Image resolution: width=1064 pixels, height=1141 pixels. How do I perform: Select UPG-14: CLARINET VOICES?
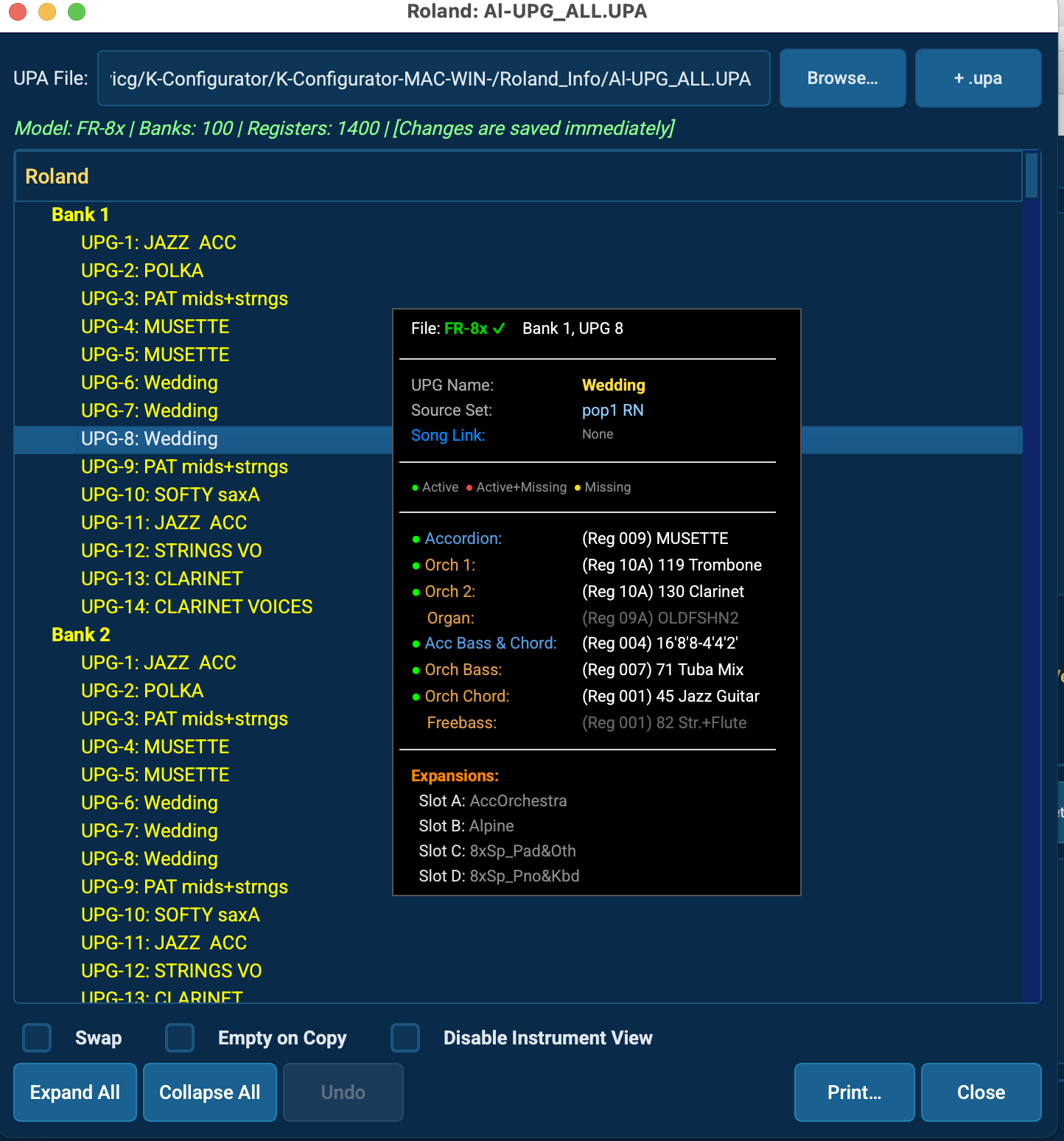tap(197, 607)
